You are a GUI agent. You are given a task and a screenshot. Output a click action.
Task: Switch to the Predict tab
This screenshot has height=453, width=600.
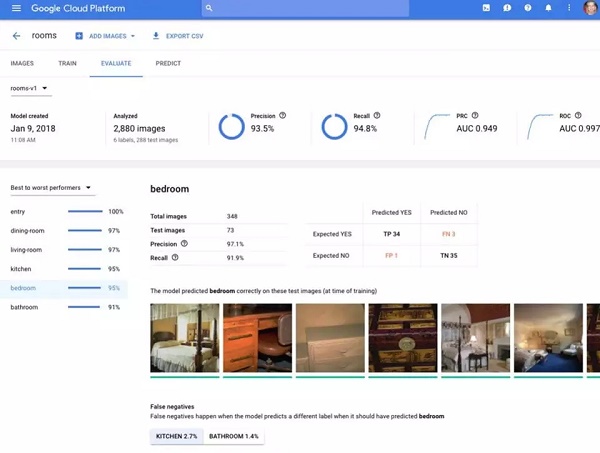point(168,63)
